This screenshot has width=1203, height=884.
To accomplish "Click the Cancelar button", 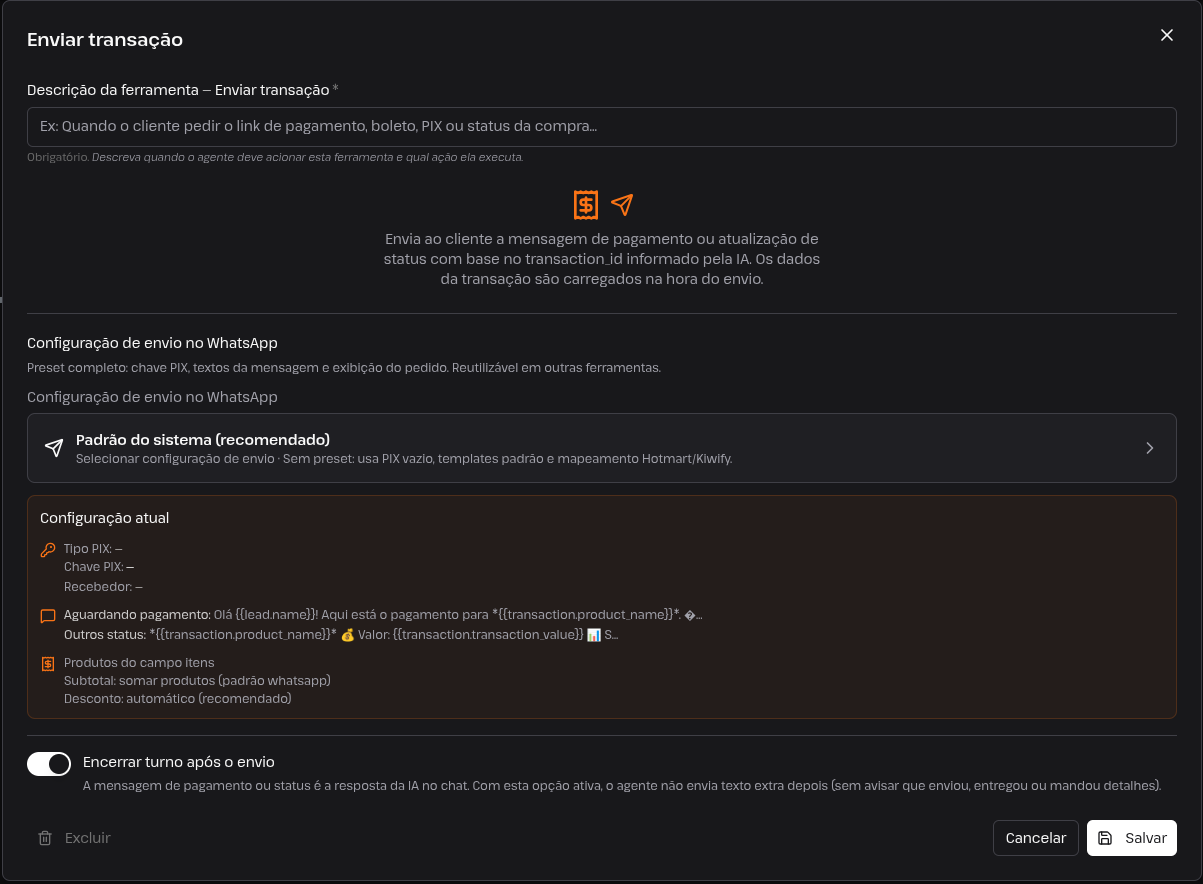I will pyautogui.click(x=1036, y=838).
